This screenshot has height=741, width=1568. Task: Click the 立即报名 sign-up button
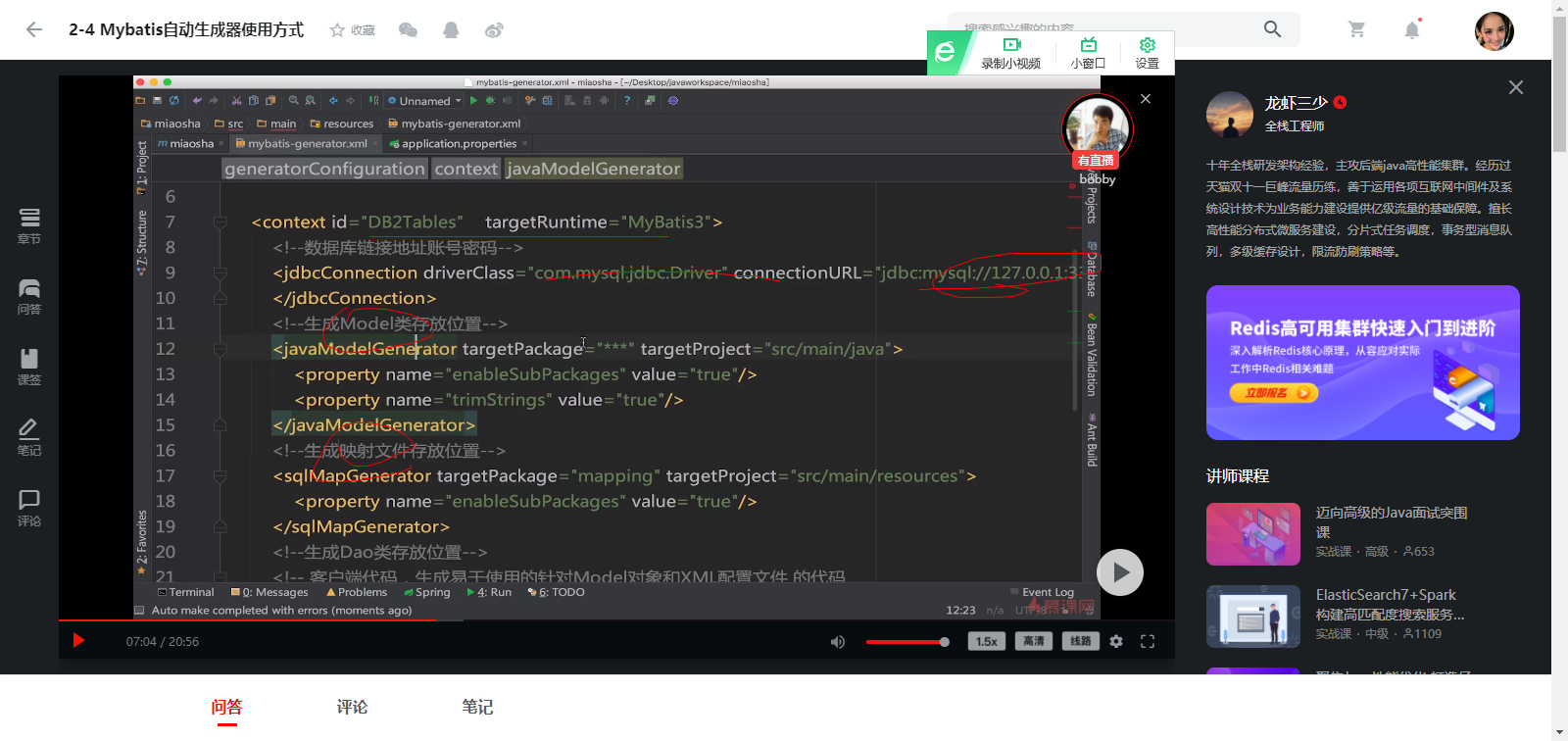coord(1274,393)
